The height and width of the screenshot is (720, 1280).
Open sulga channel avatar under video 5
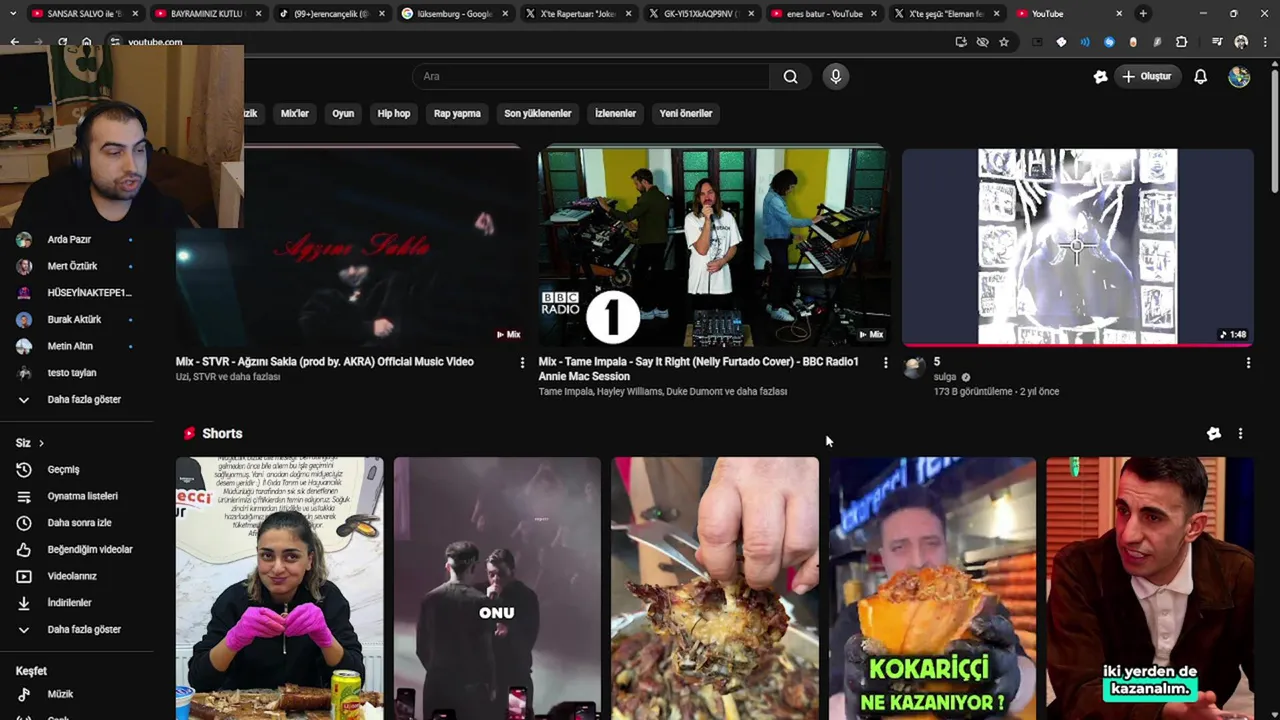point(914,367)
